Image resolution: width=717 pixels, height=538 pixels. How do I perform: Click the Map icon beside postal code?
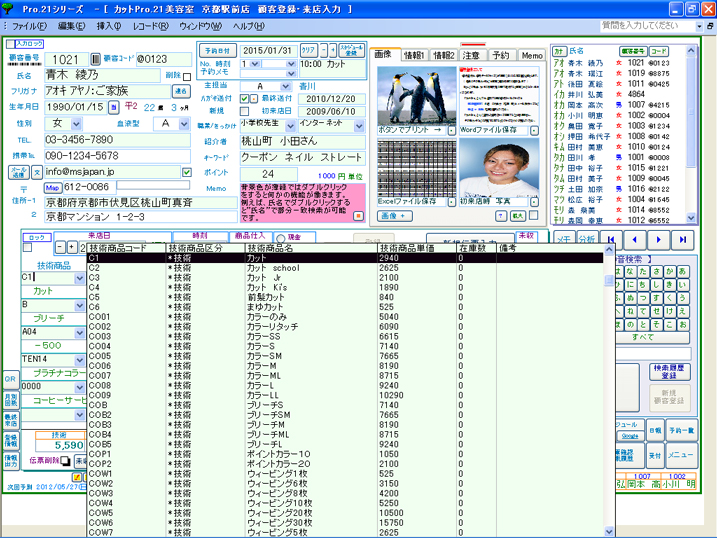tap(53, 187)
